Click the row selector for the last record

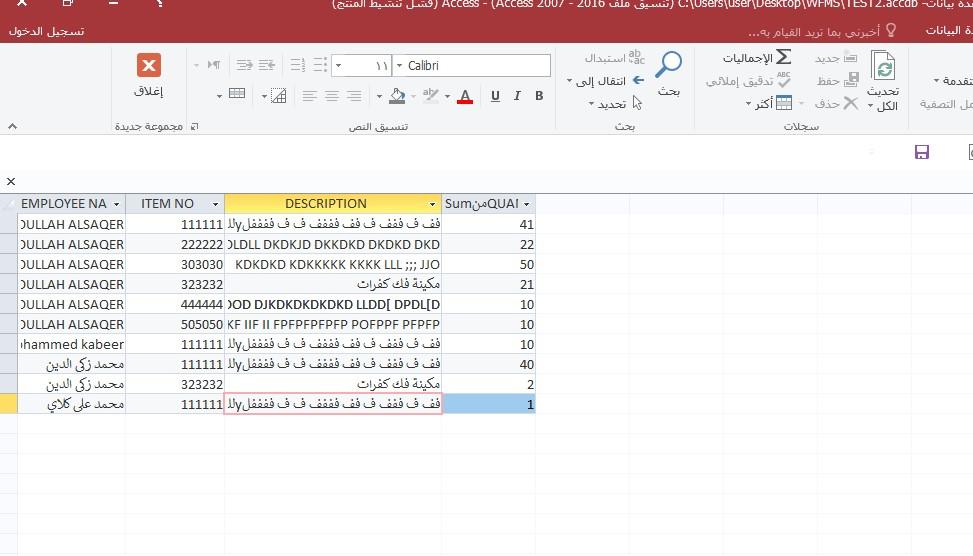[9, 404]
